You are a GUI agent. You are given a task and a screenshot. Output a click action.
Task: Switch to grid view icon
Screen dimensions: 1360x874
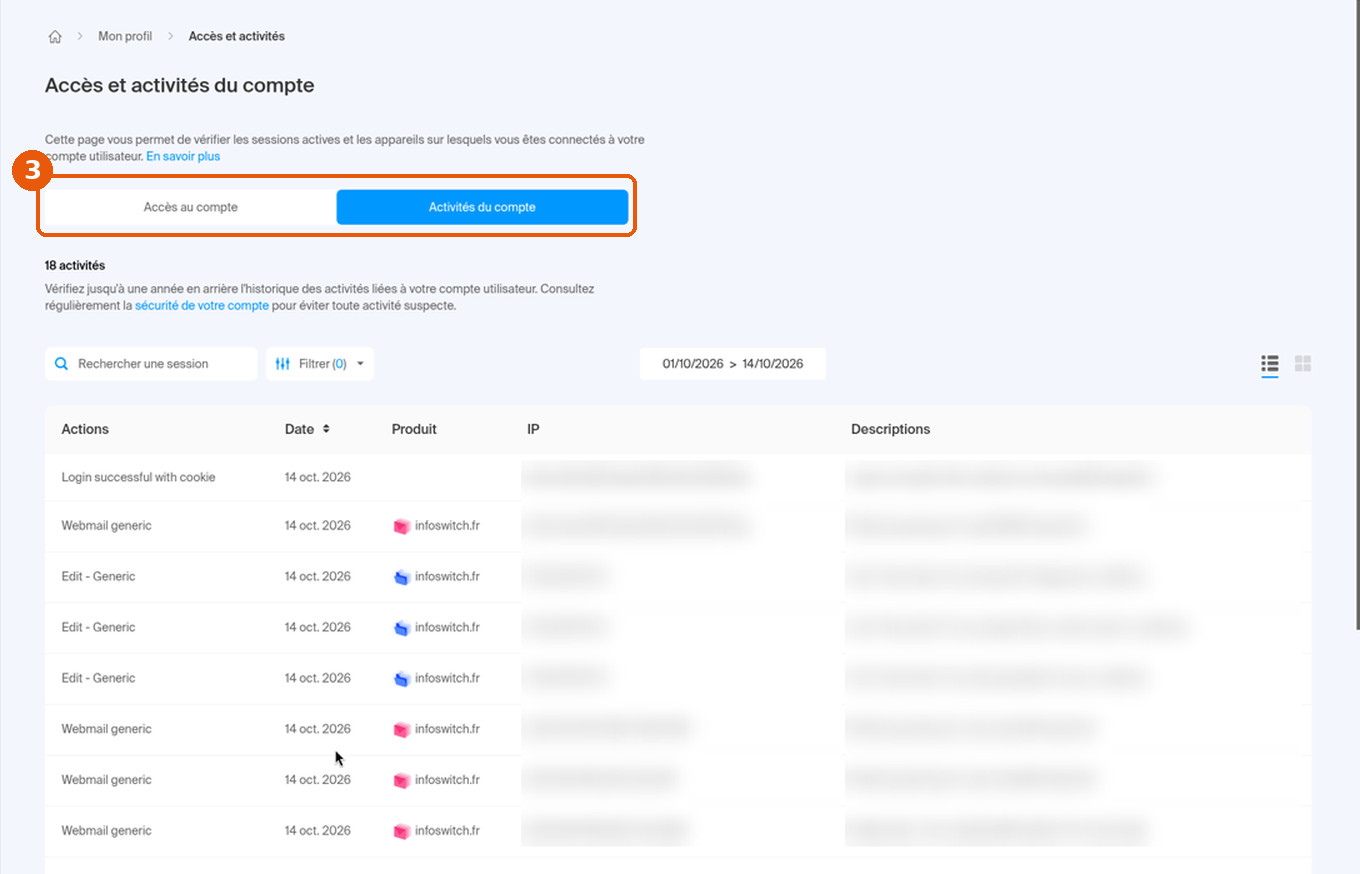(x=1303, y=364)
